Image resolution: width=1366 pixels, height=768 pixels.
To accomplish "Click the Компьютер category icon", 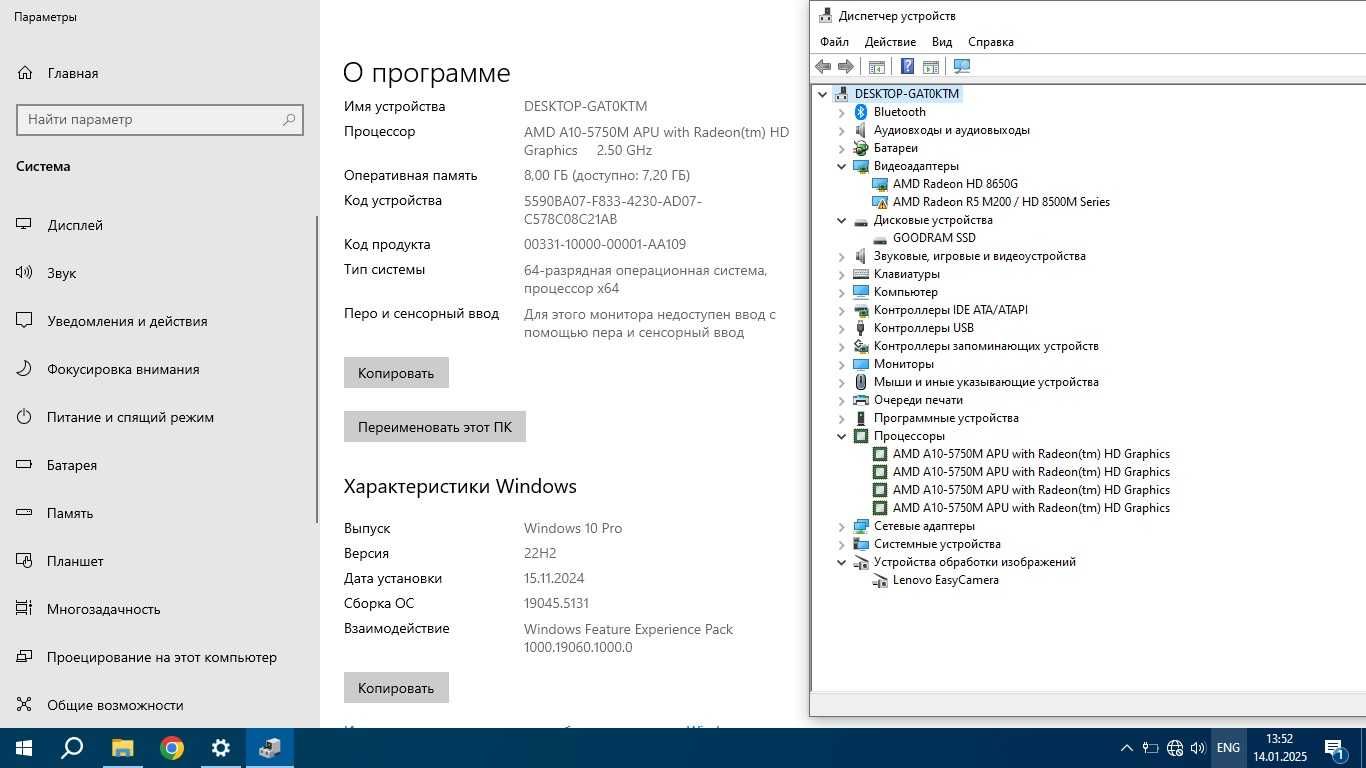I will tap(861, 292).
